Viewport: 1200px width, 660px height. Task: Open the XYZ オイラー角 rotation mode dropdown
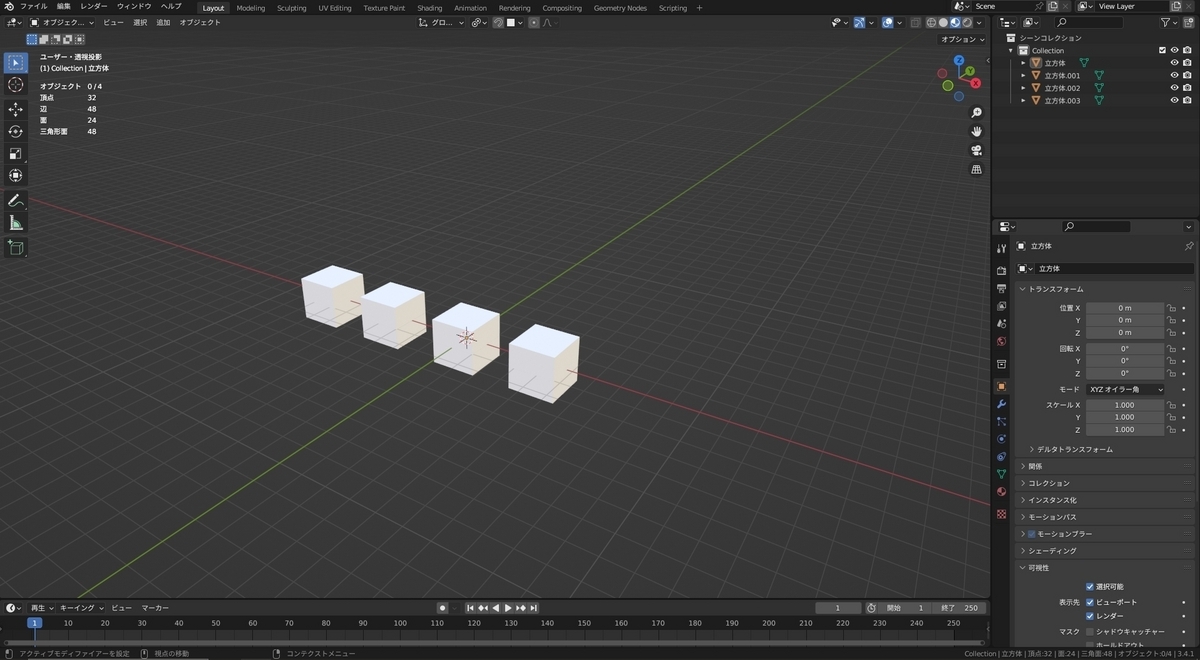1125,389
